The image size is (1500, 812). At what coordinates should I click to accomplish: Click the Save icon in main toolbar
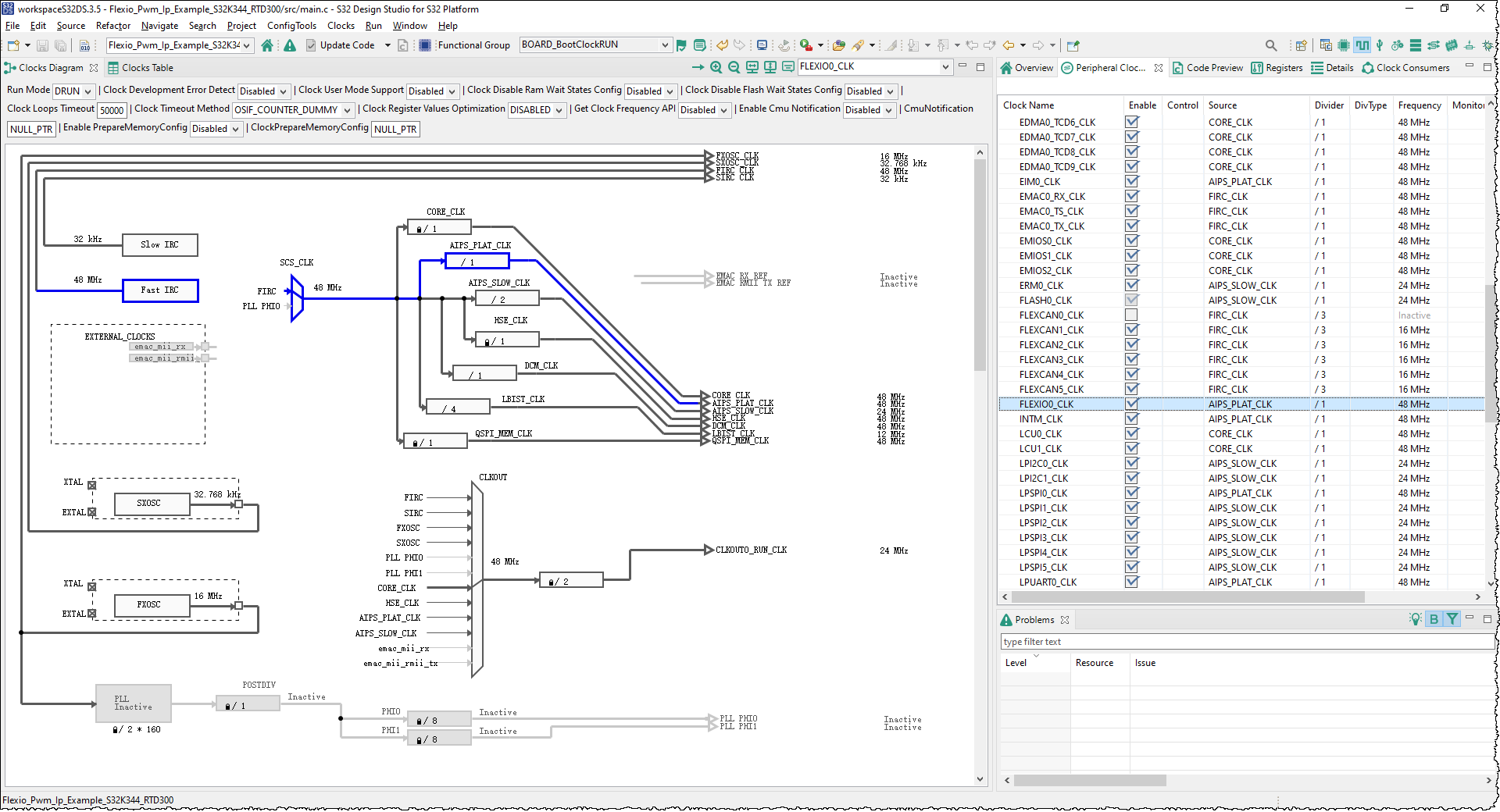pos(43,45)
